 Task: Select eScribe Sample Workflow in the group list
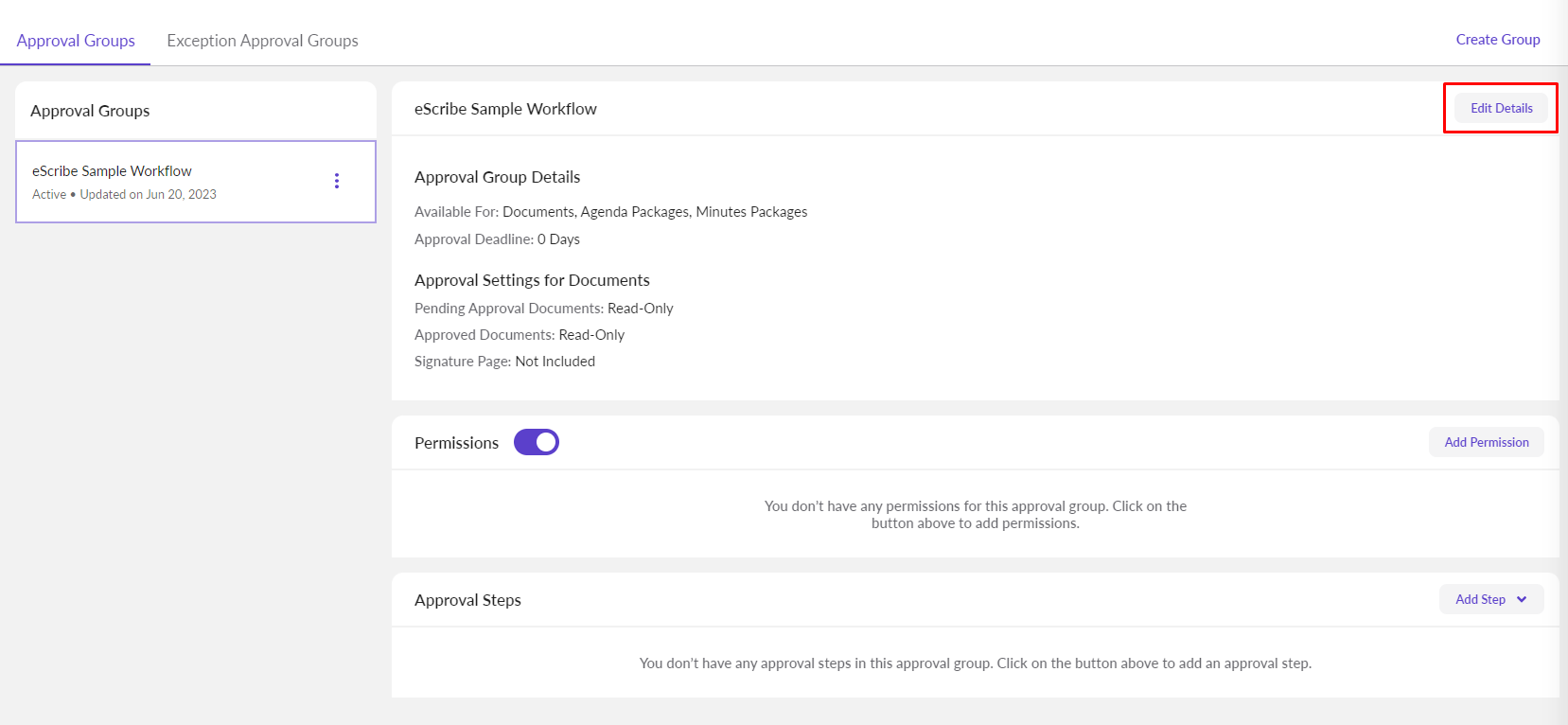click(x=112, y=171)
